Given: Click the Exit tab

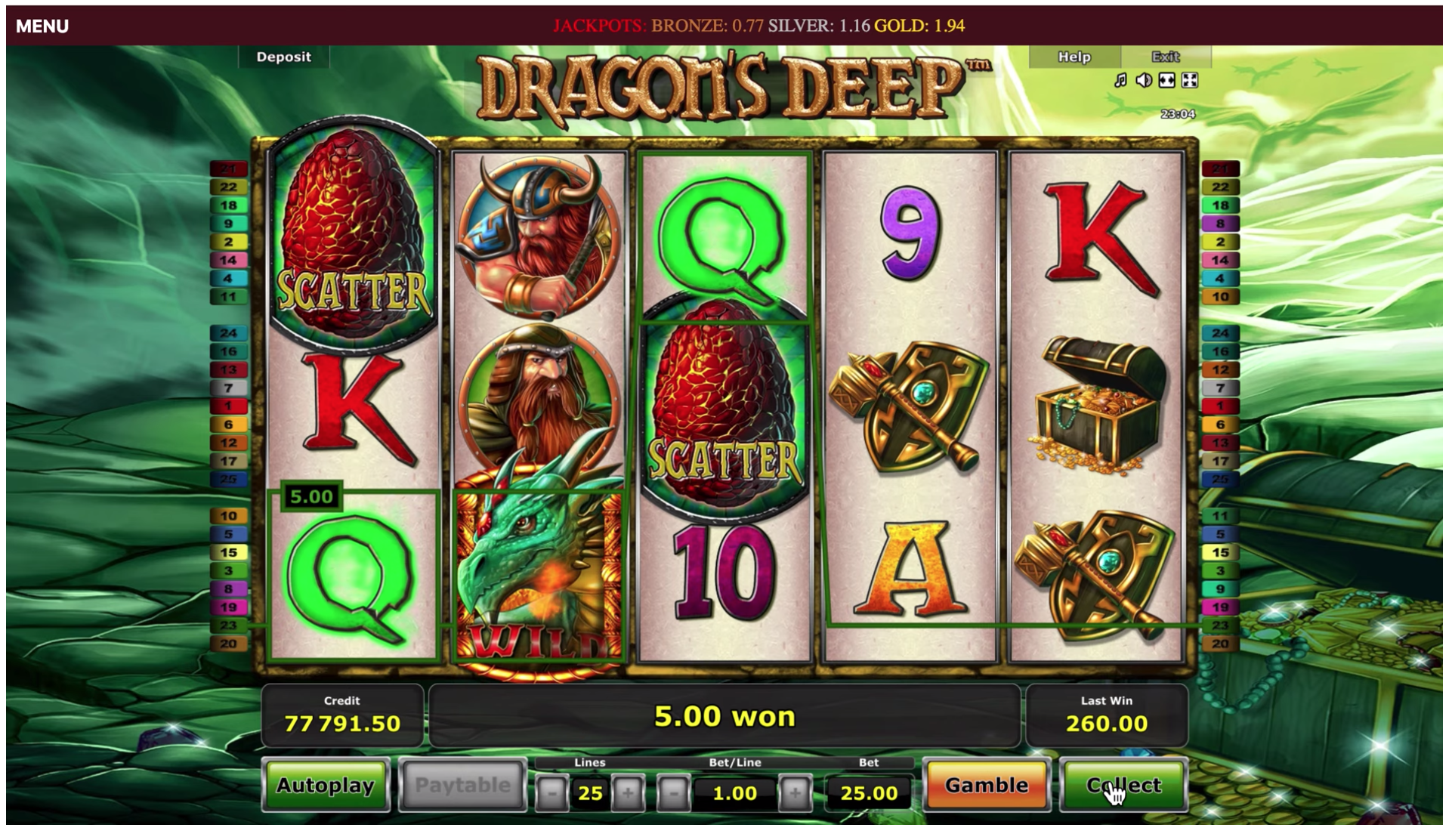Looking at the screenshot, I should (1166, 57).
